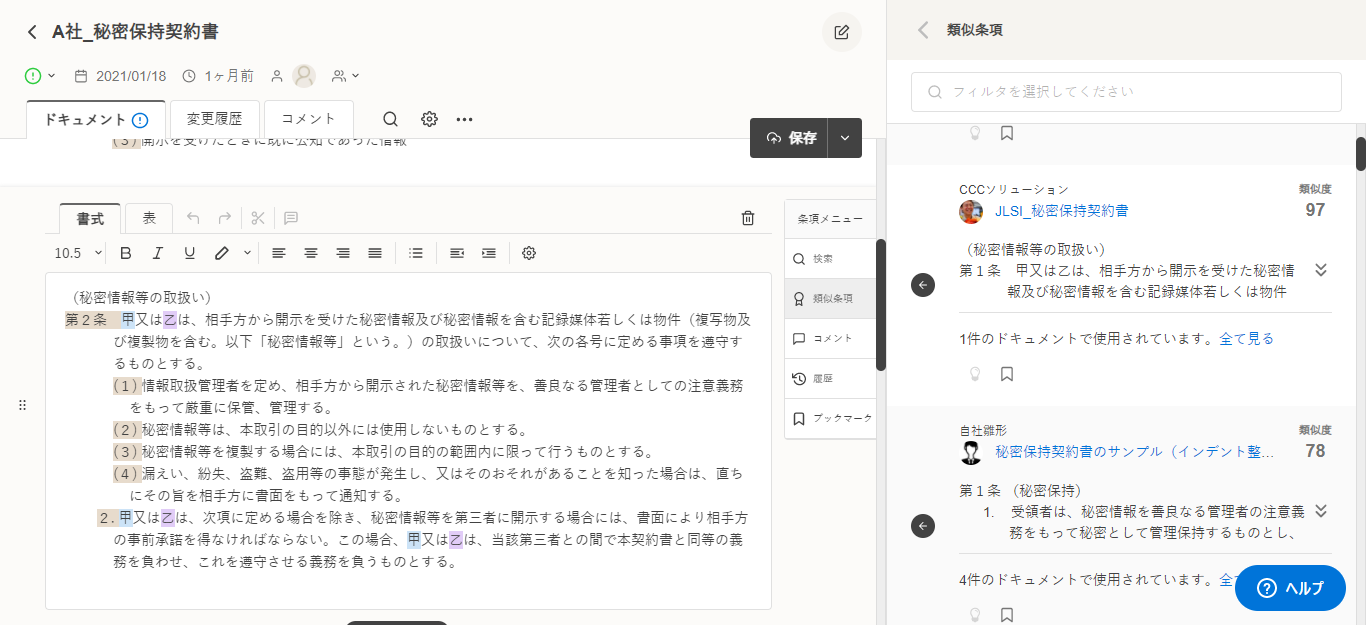Image resolution: width=1366 pixels, height=625 pixels.
Task: Increase indent of the paragraph
Action: pyautogui.click(x=489, y=253)
